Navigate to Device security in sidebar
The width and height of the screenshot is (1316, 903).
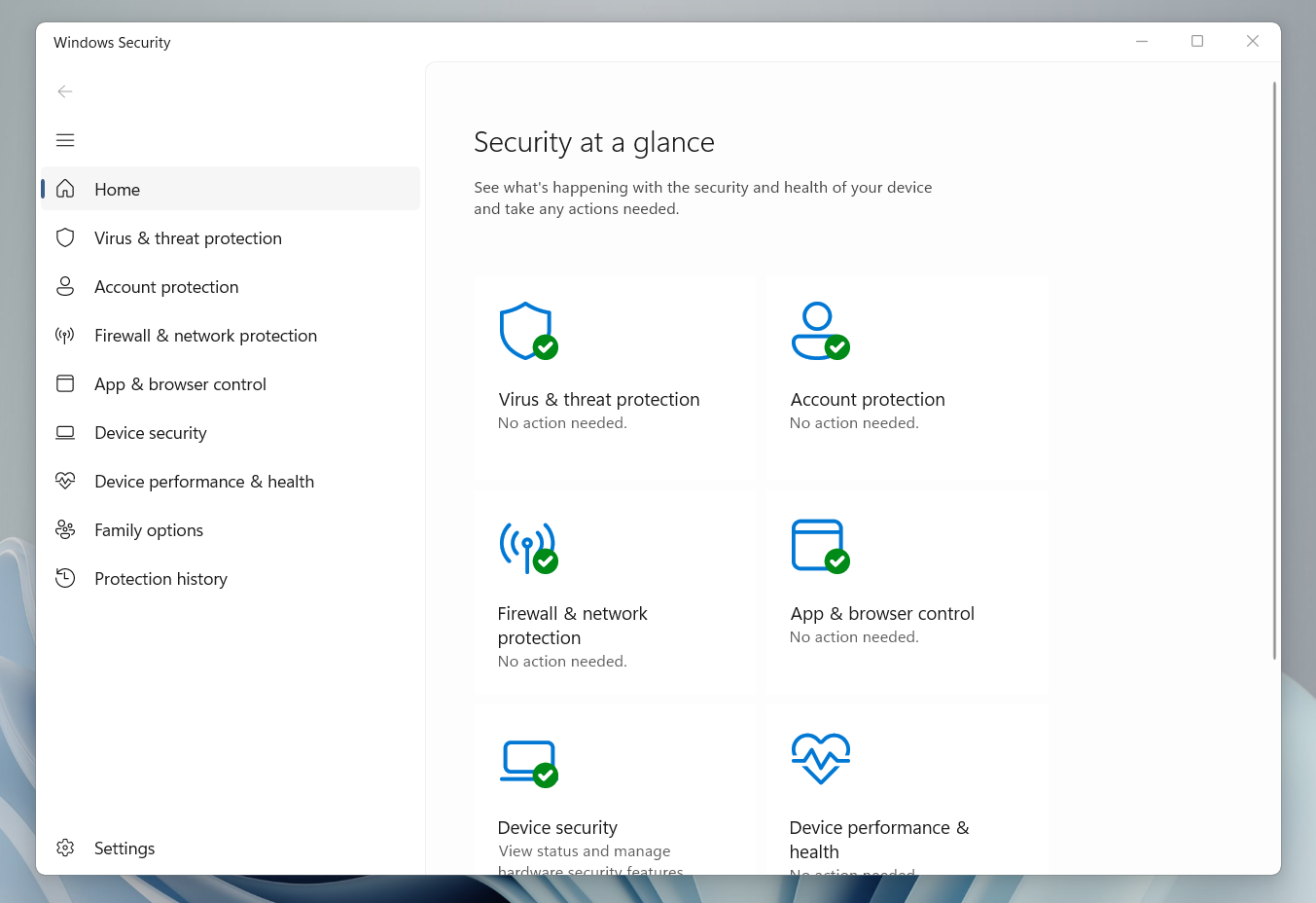click(x=151, y=433)
